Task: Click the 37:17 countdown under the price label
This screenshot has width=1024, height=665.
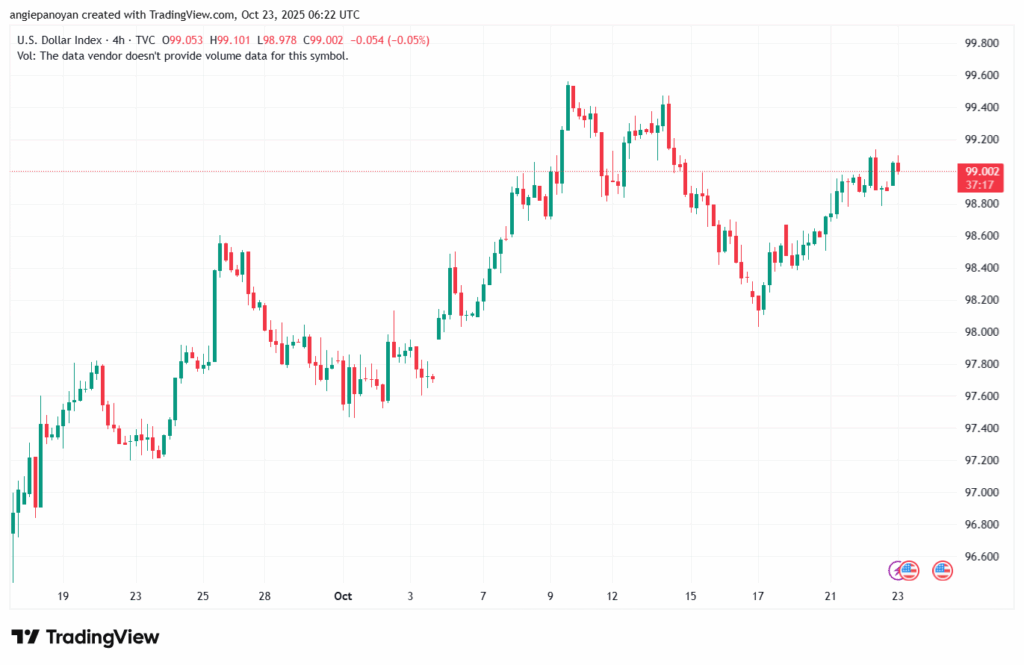Action: pyautogui.click(x=976, y=185)
